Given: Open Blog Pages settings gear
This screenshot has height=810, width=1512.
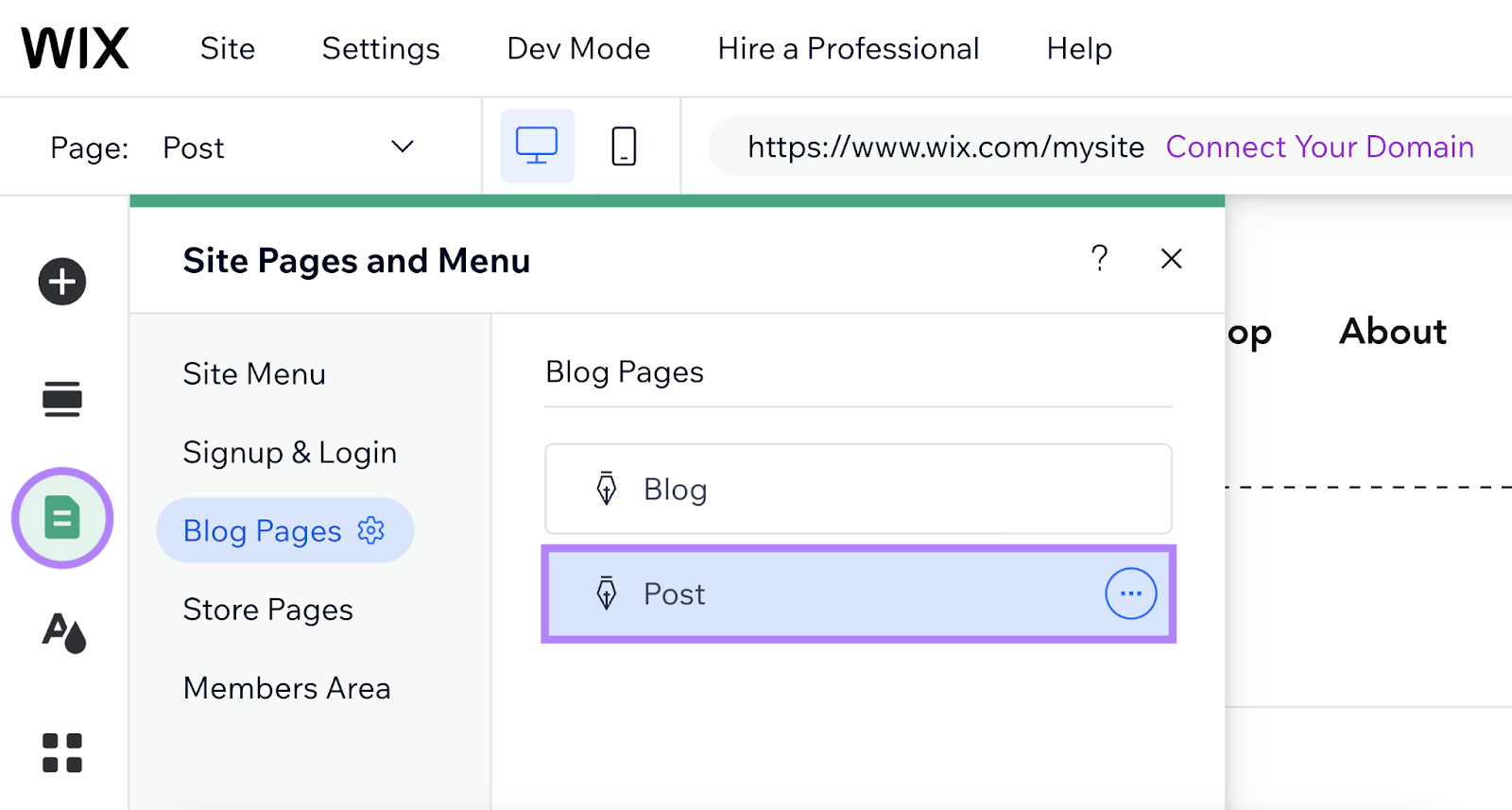Looking at the screenshot, I should coord(371,530).
